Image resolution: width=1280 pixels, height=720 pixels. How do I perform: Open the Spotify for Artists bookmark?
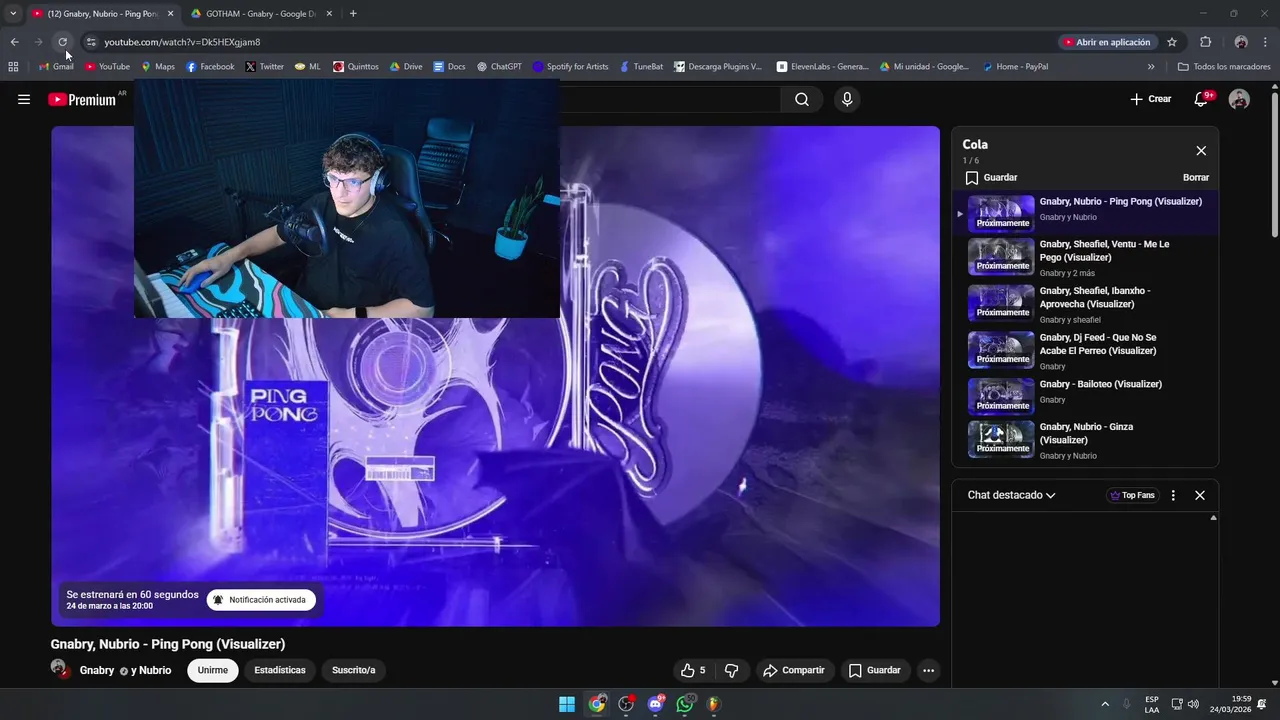570,67
